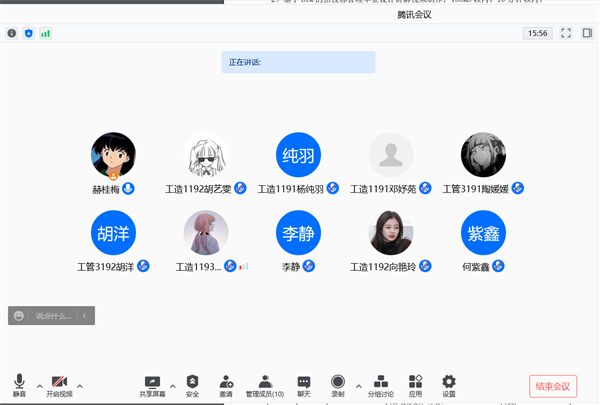Click muted mic icon of 工造1192胡艺雯
Image resolution: width=600 pixels, height=405 pixels.
(240, 188)
